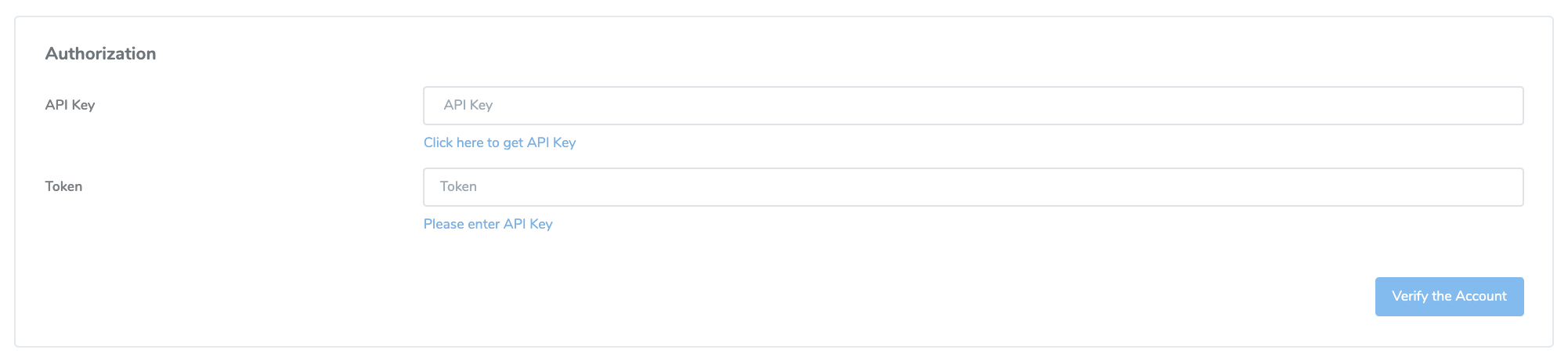1568x357 pixels.
Task: Focus the API Key input field
Action: [x=974, y=106]
